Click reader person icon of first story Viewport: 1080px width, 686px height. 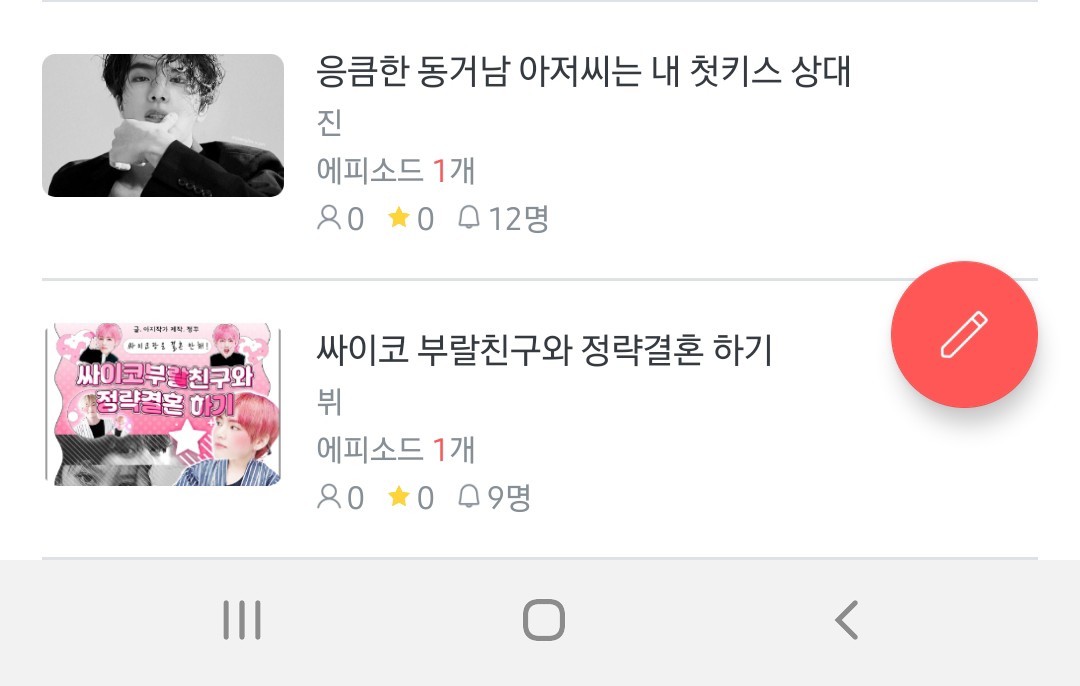pos(329,218)
